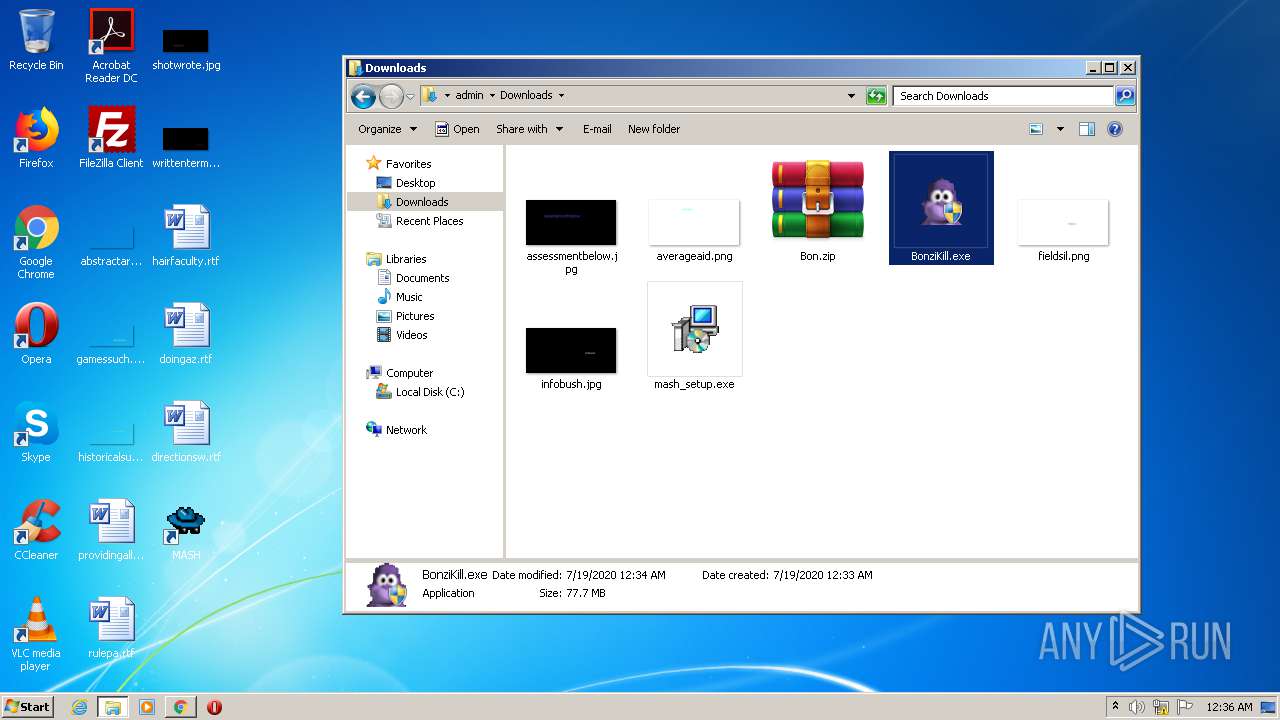Click the Libraries group header

tap(406, 259)
